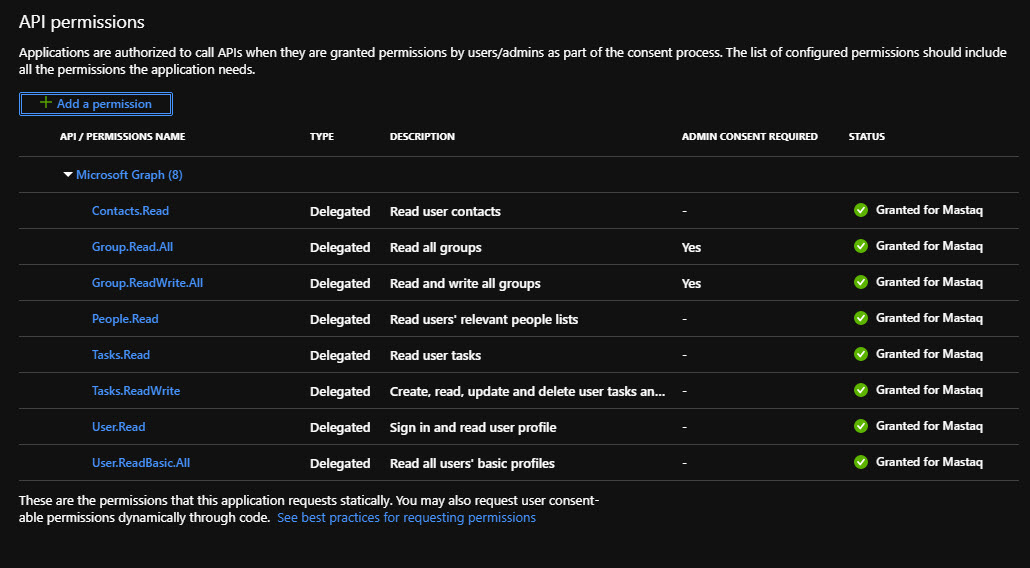Click green checkmark icon in People.Read row
Image resolution: width=1030 pixels, height=568 pixels.
coord(860,318)
